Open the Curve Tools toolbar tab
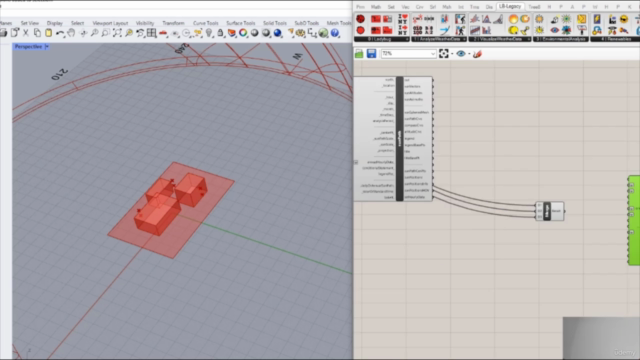Viewport: 640px width, 360px height. 206,23
